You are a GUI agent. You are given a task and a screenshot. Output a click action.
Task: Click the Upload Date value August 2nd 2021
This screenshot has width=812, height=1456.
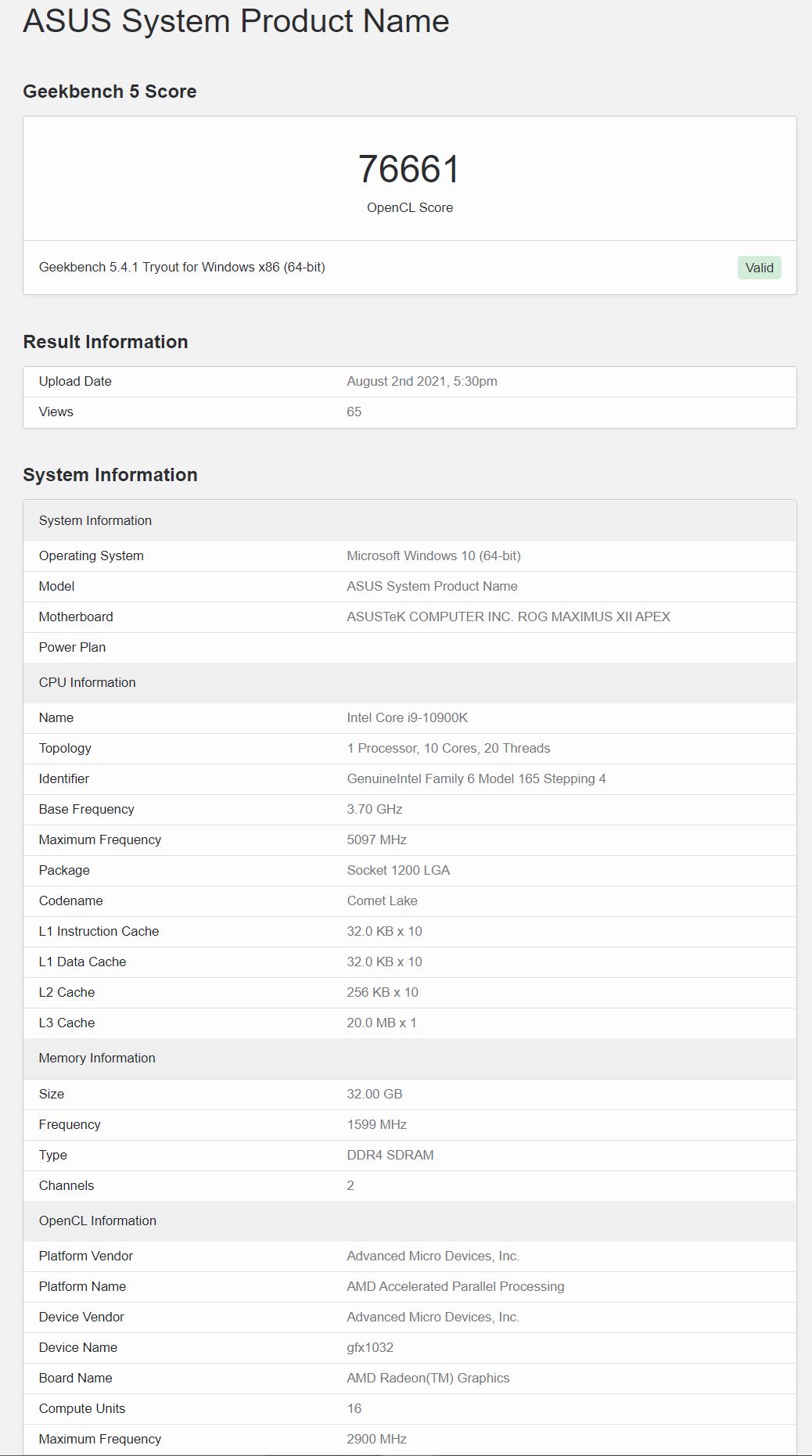(x=422, y=381)
